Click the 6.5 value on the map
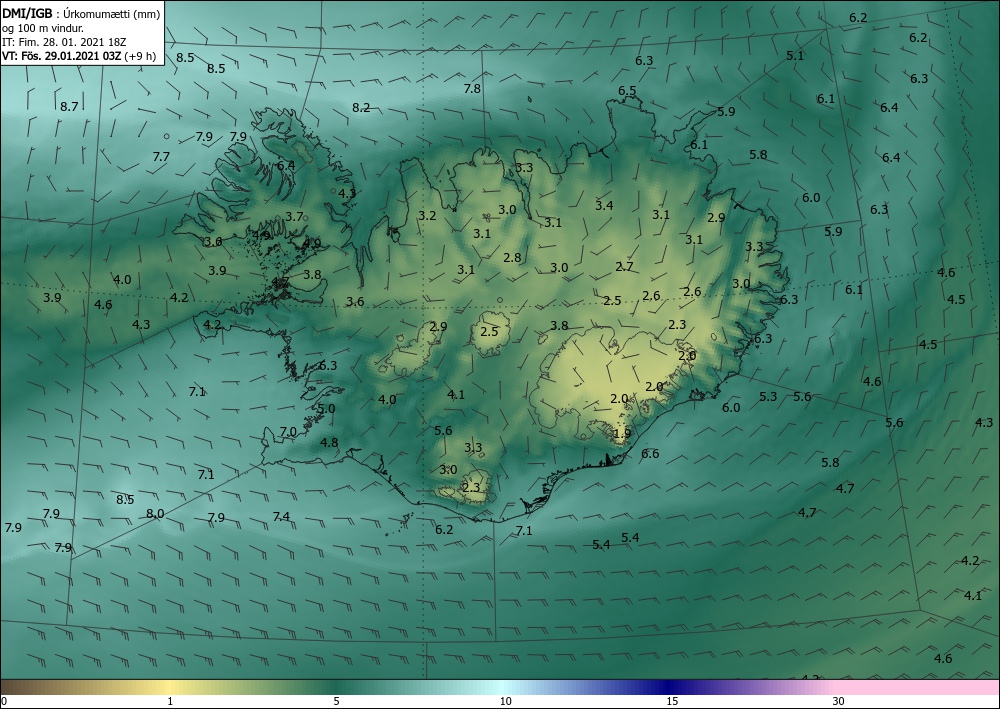This screenshot has width=1000, height=709. [x=627, y=91]
